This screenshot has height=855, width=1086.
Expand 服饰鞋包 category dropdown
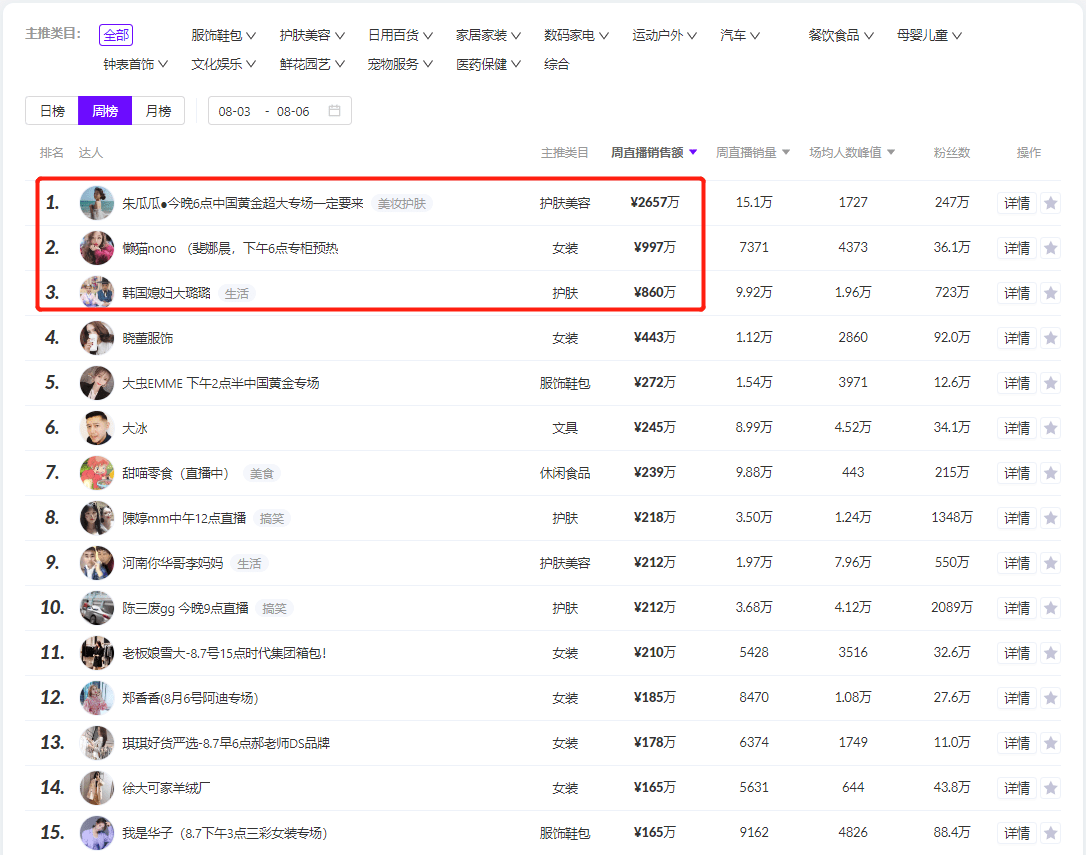(x=224, y=35)
